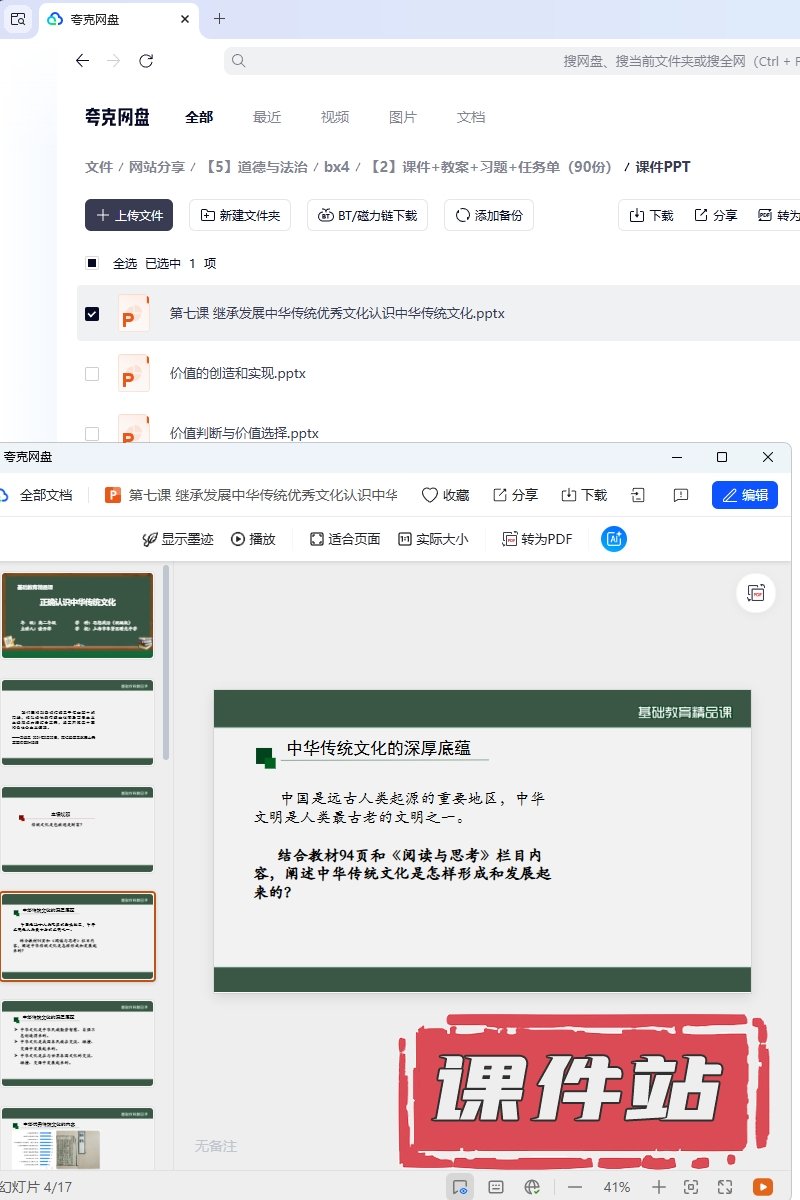The width and height of the screenshot is (800, 1200).
Task: Open the 文档 tab
Action: click(x=471, y=117)
